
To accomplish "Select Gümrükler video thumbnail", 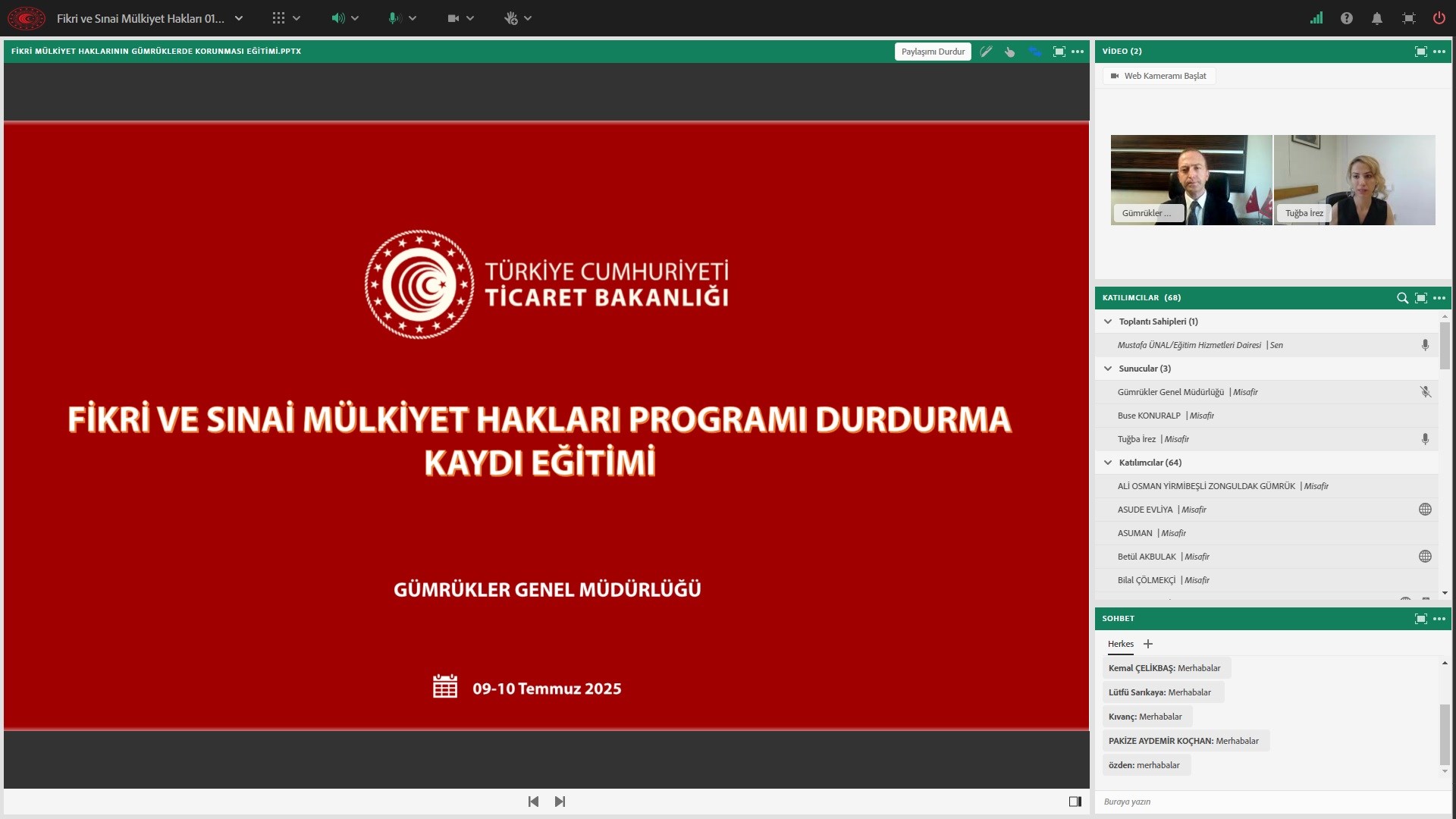I will pyautogui.click(x=1191, y=180).
